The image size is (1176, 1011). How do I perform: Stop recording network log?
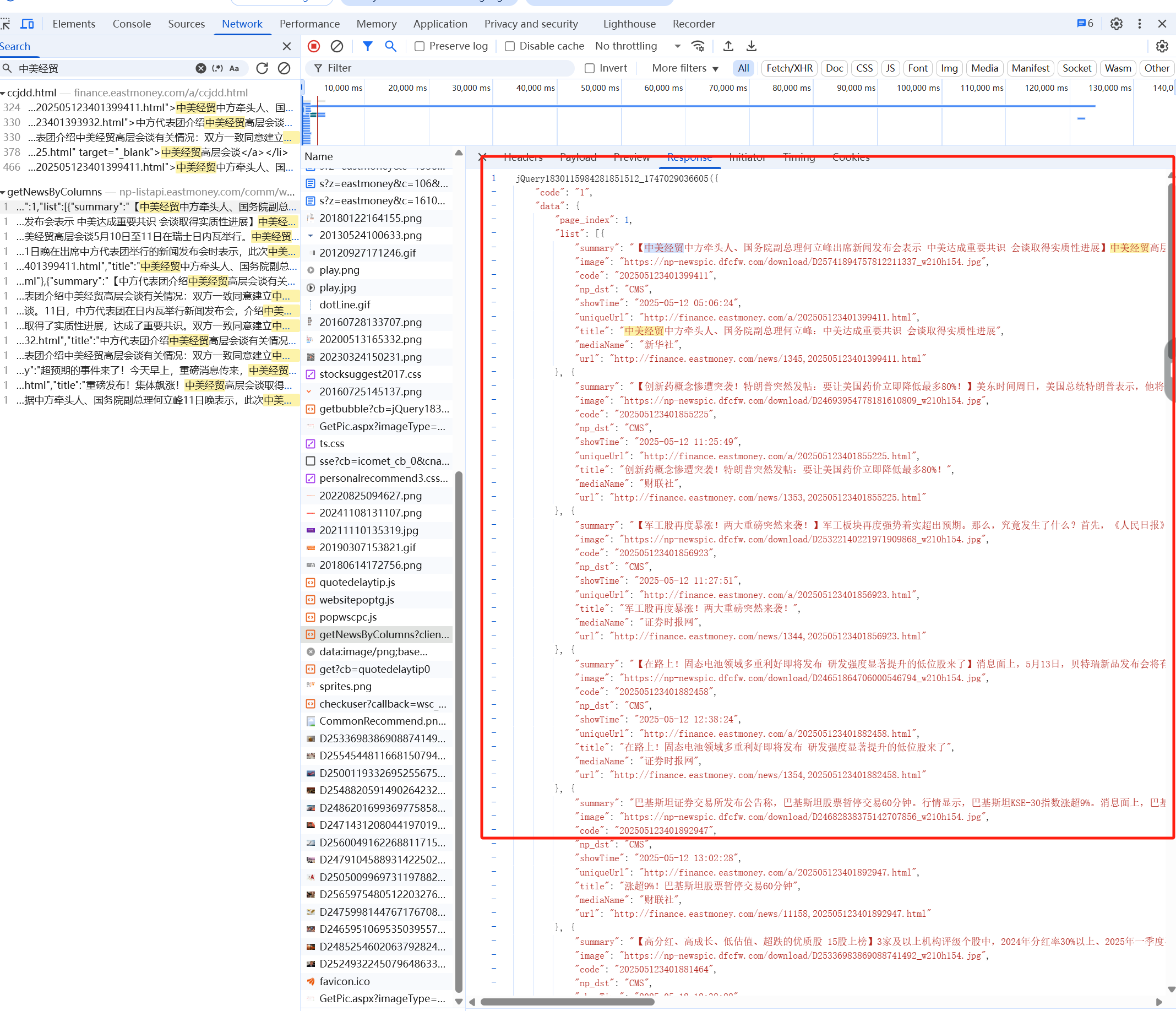tap(314, 46)
